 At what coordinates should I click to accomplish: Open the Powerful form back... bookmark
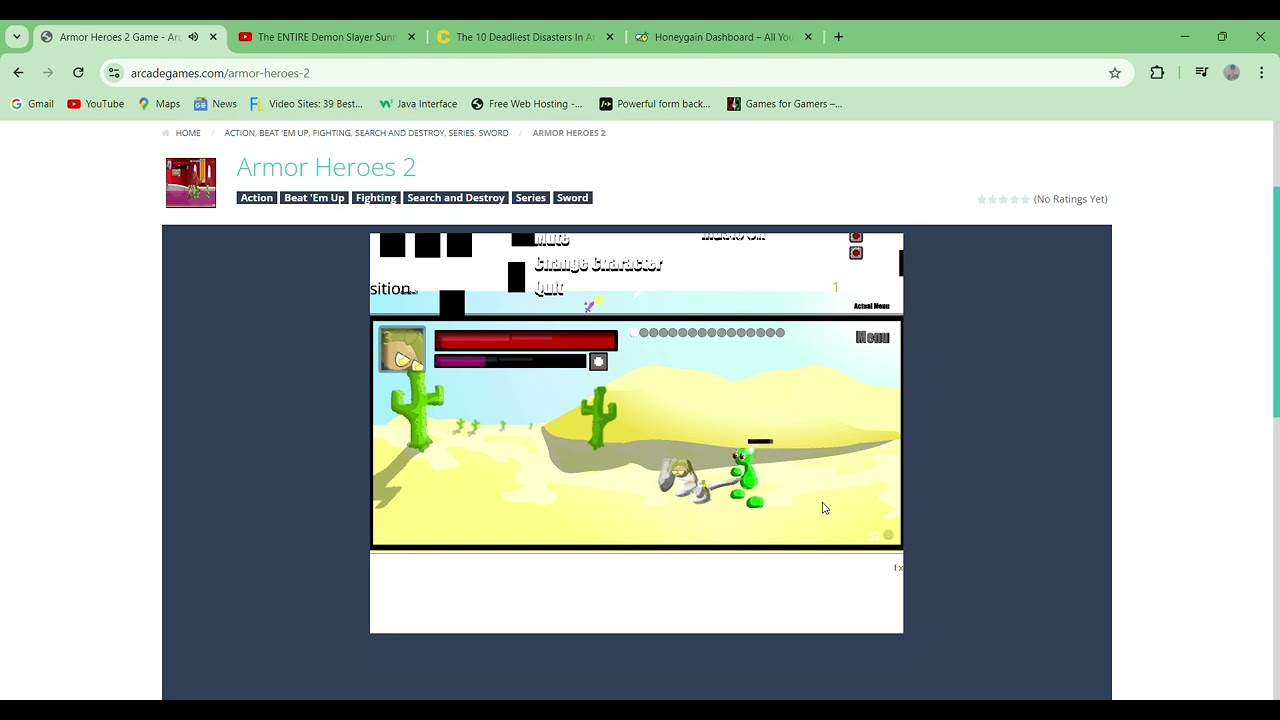[x=655, y=104]
